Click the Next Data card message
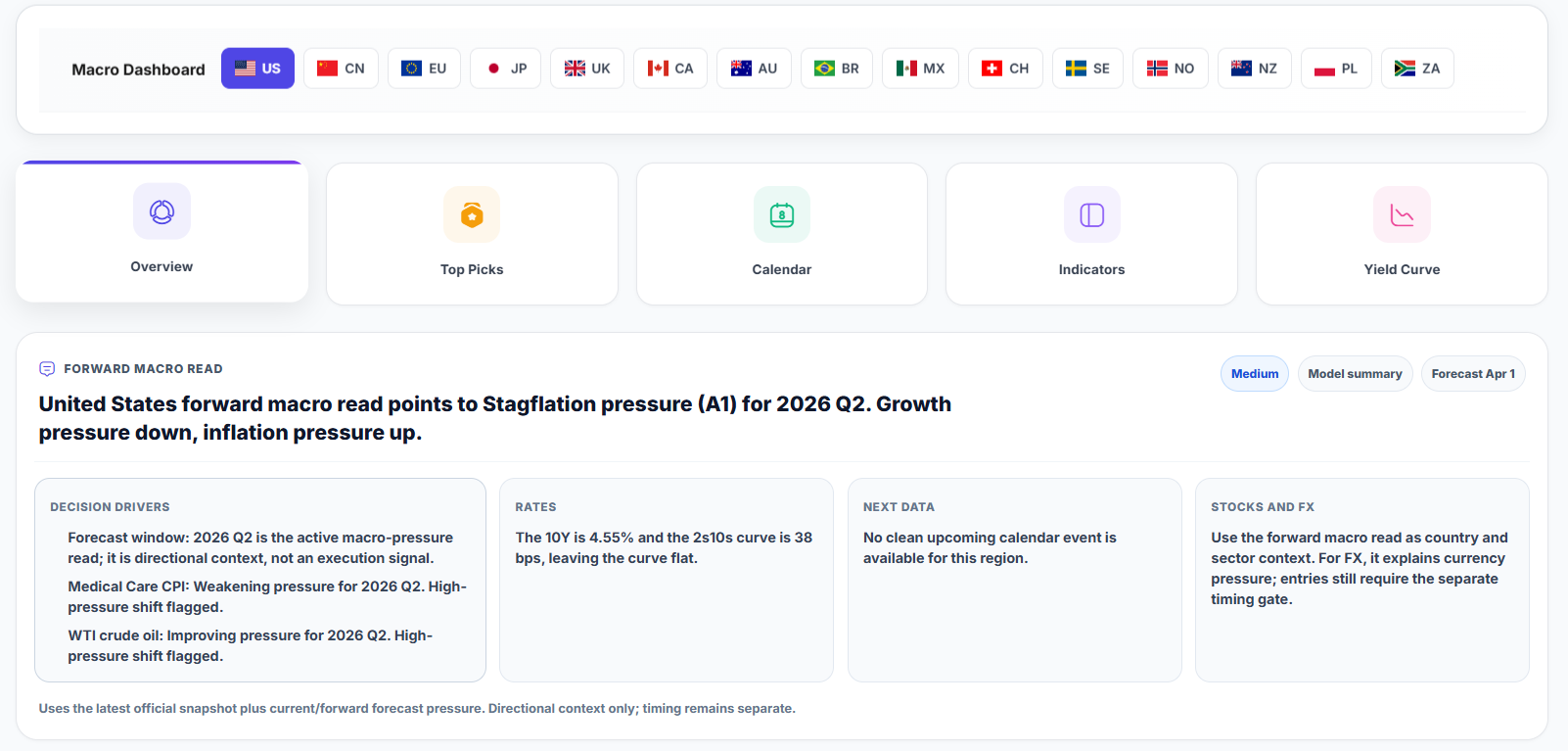This screenshot has height=751, width=1568. pyautogui.click(x=990, y=547)
